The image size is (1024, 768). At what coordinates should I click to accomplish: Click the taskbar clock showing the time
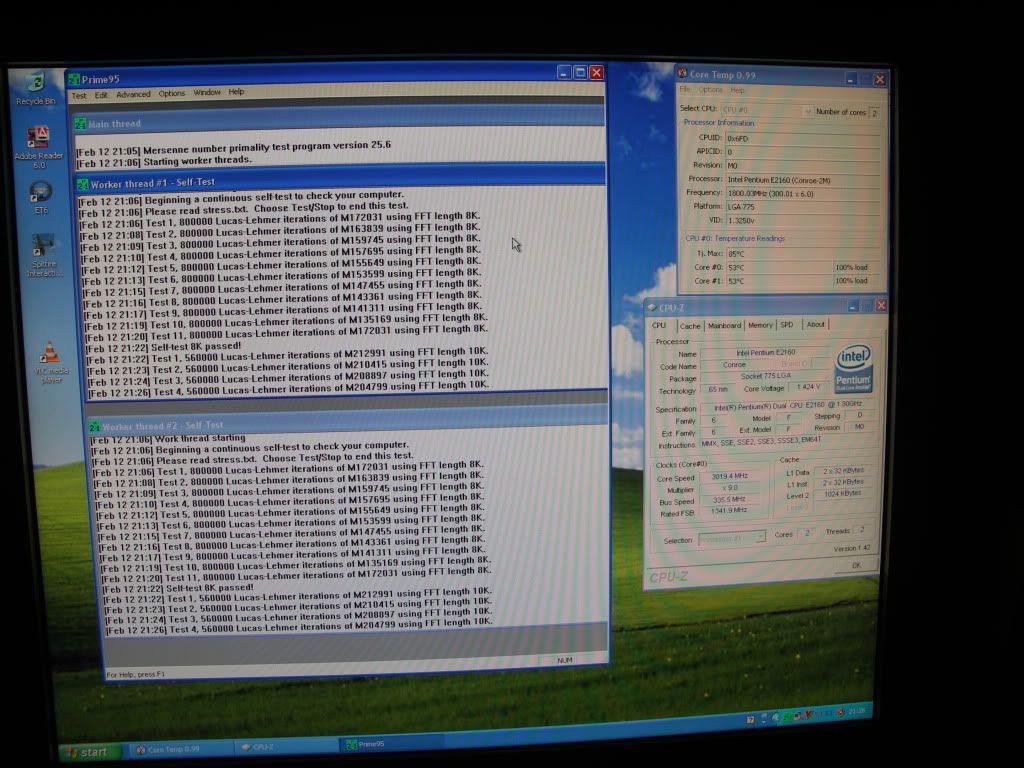pyautogui.click(x=857, y=711)
